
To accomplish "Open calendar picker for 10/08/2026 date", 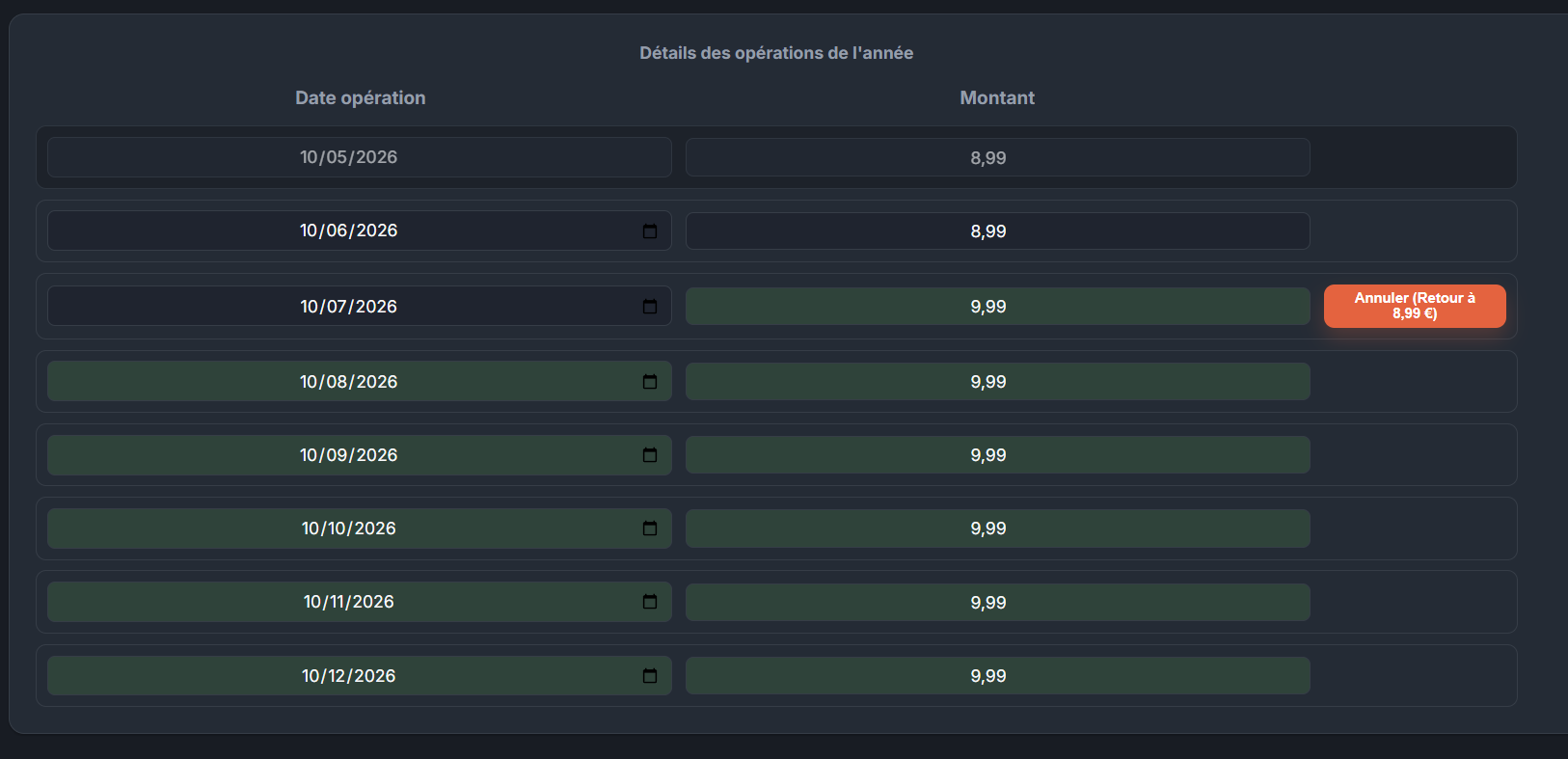I will click(650, 382).
